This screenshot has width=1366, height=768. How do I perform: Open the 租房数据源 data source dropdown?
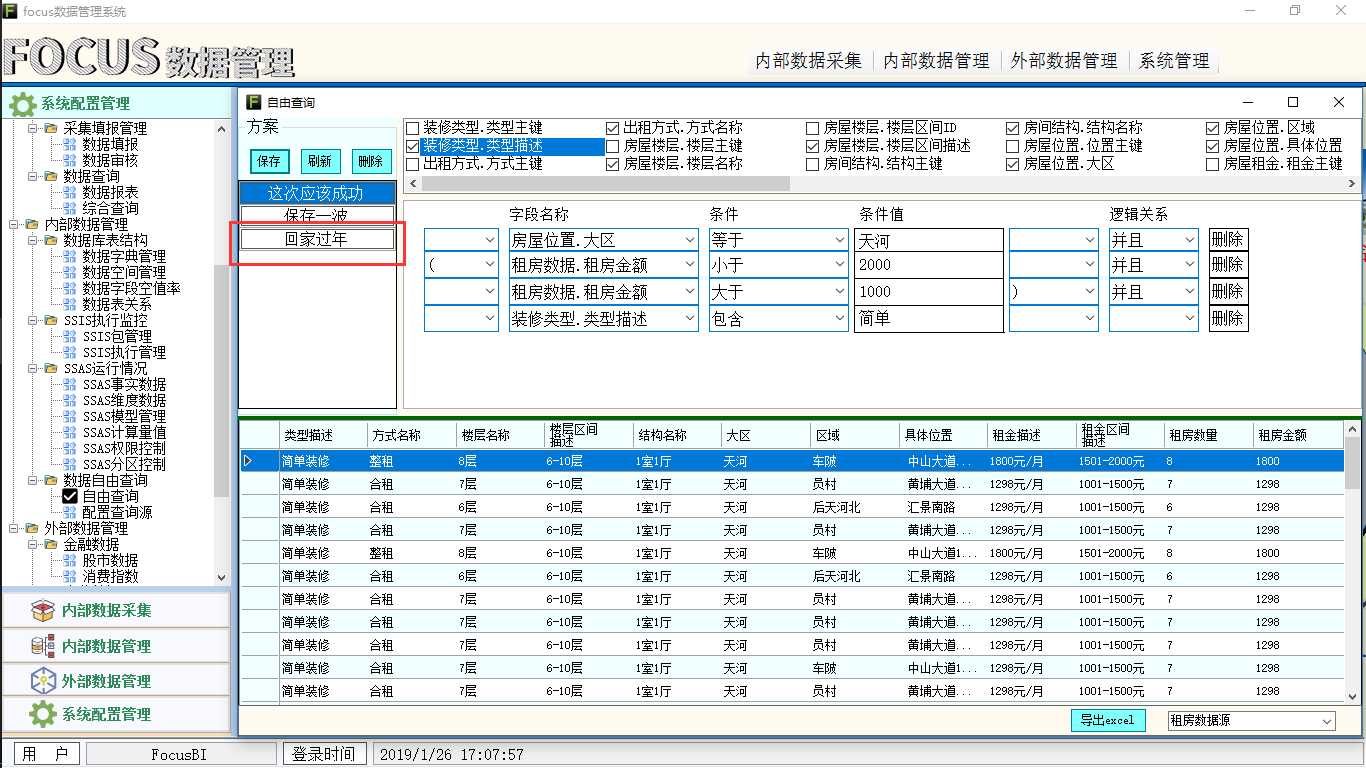(1326, 721)
